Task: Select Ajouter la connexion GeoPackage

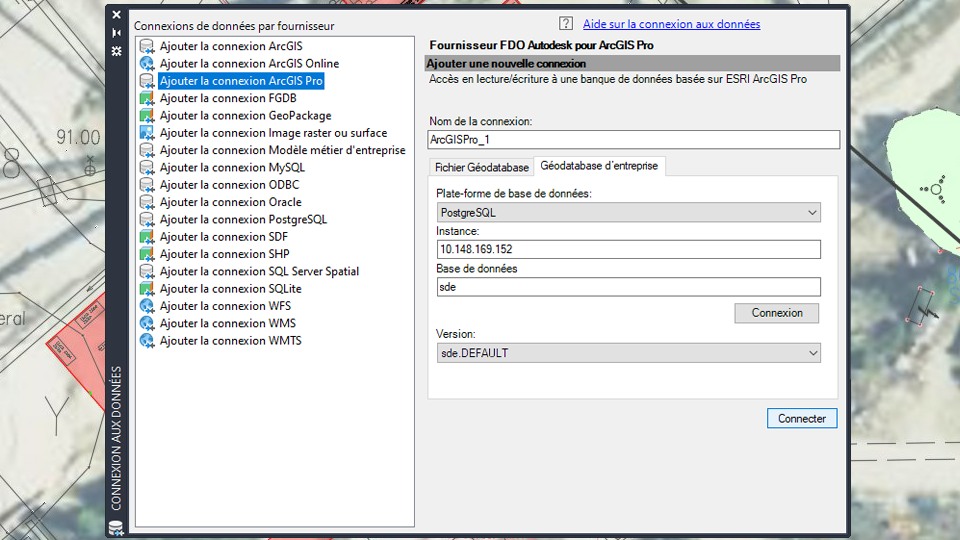Action: pyautogui.click(x=246, y=115)
